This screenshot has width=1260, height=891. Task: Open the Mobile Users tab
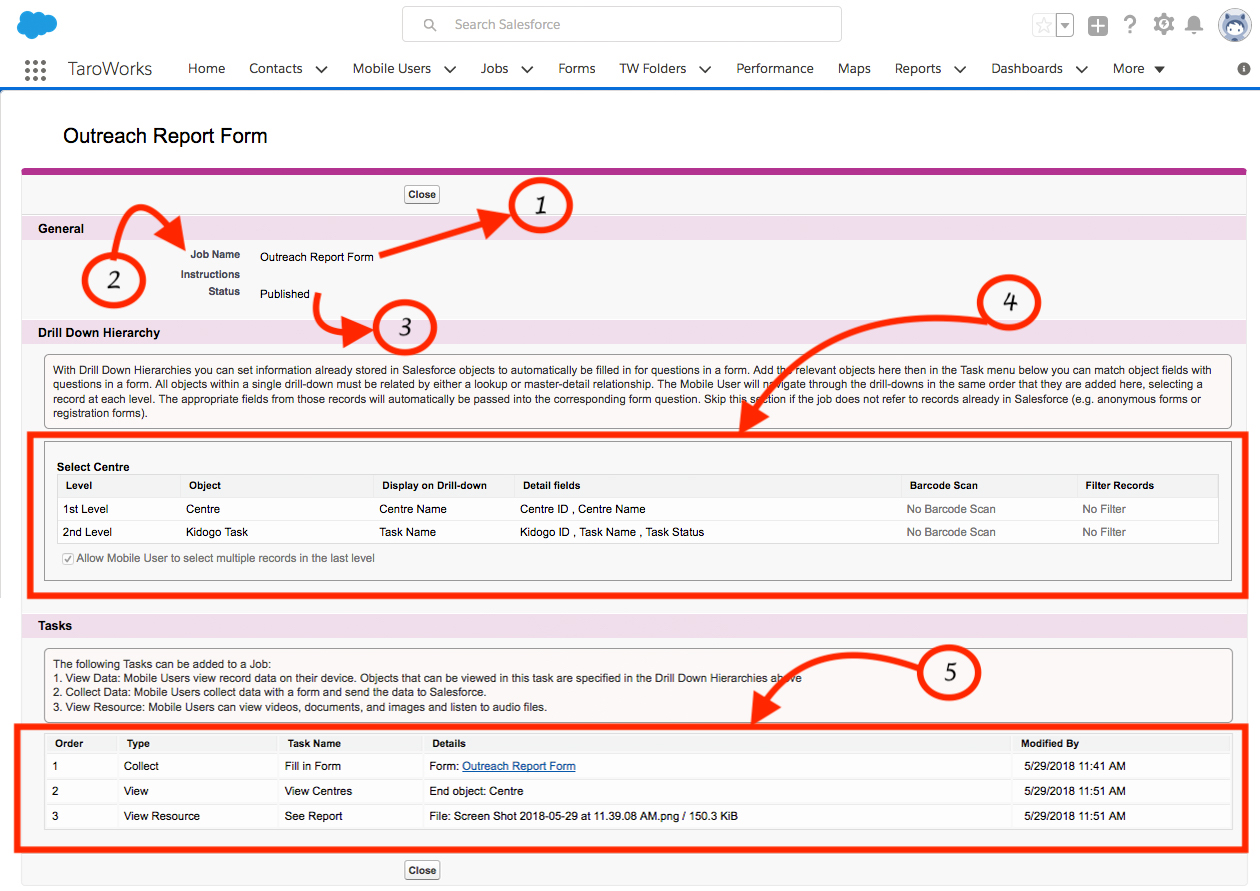[x=392, y=69]
